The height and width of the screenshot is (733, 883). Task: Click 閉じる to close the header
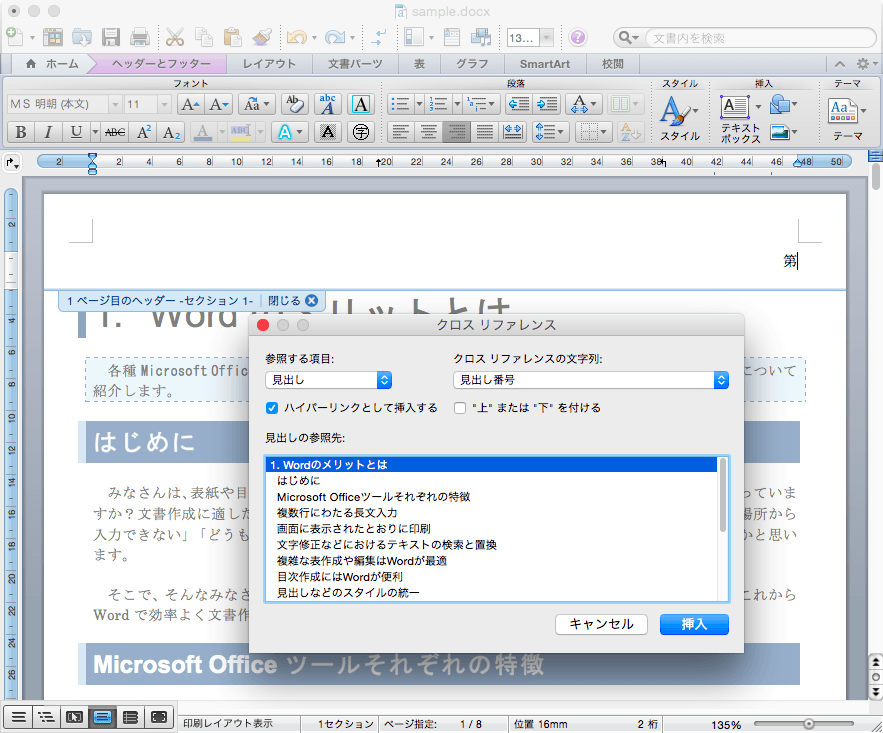tap(292, 301)
